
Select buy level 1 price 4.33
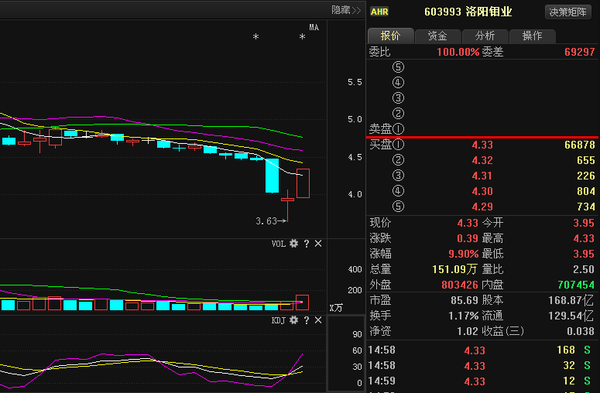click(x=482, y=145)
